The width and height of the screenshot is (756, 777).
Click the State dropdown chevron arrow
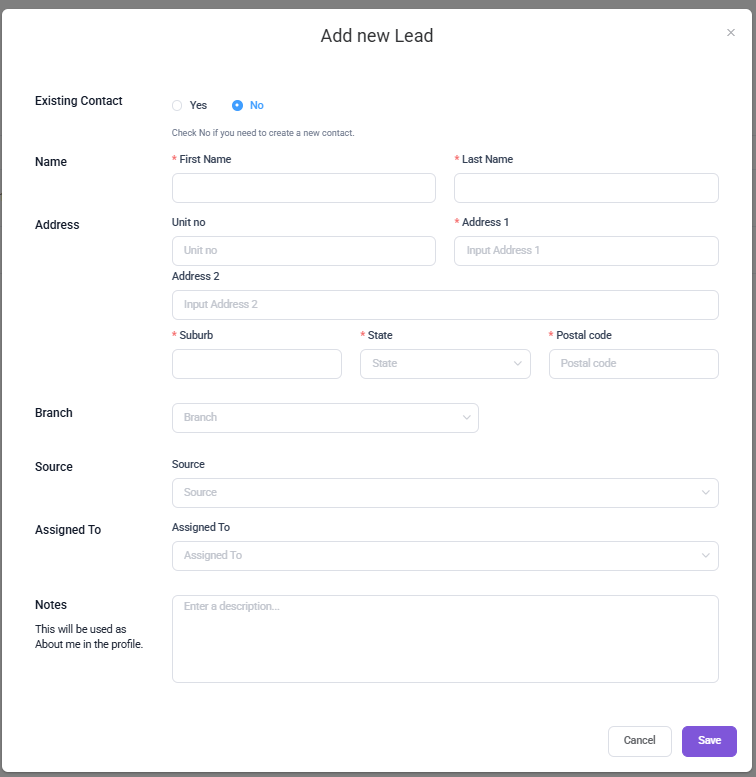coord(518,364)
